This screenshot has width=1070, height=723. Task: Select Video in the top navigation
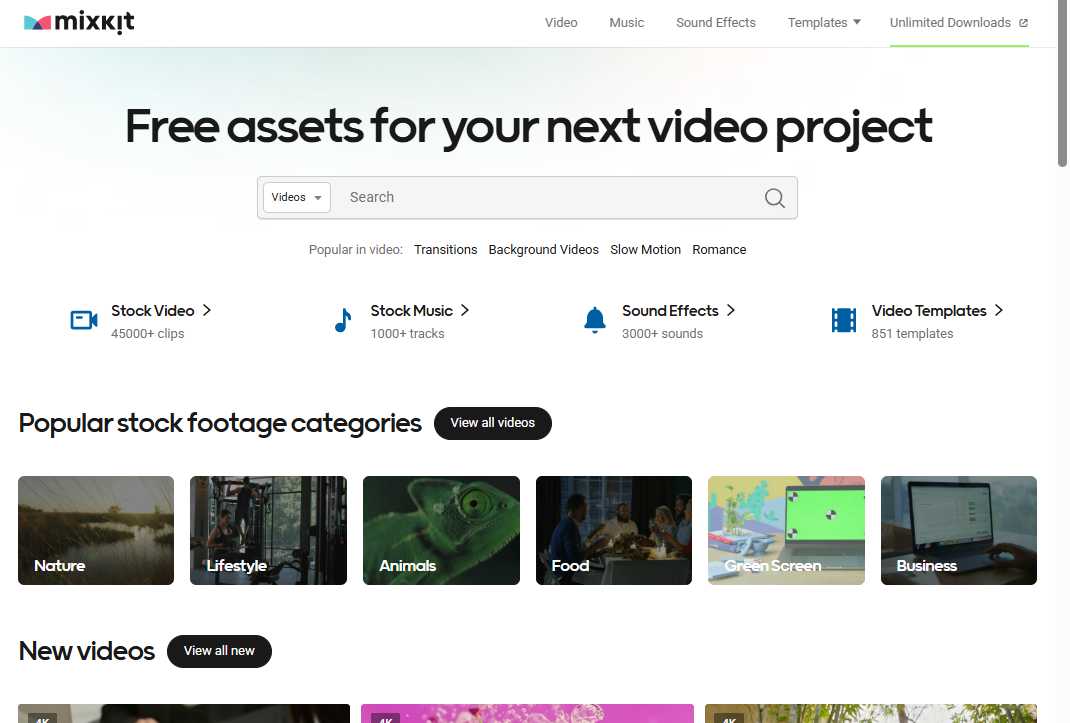[x=561, y=22]
